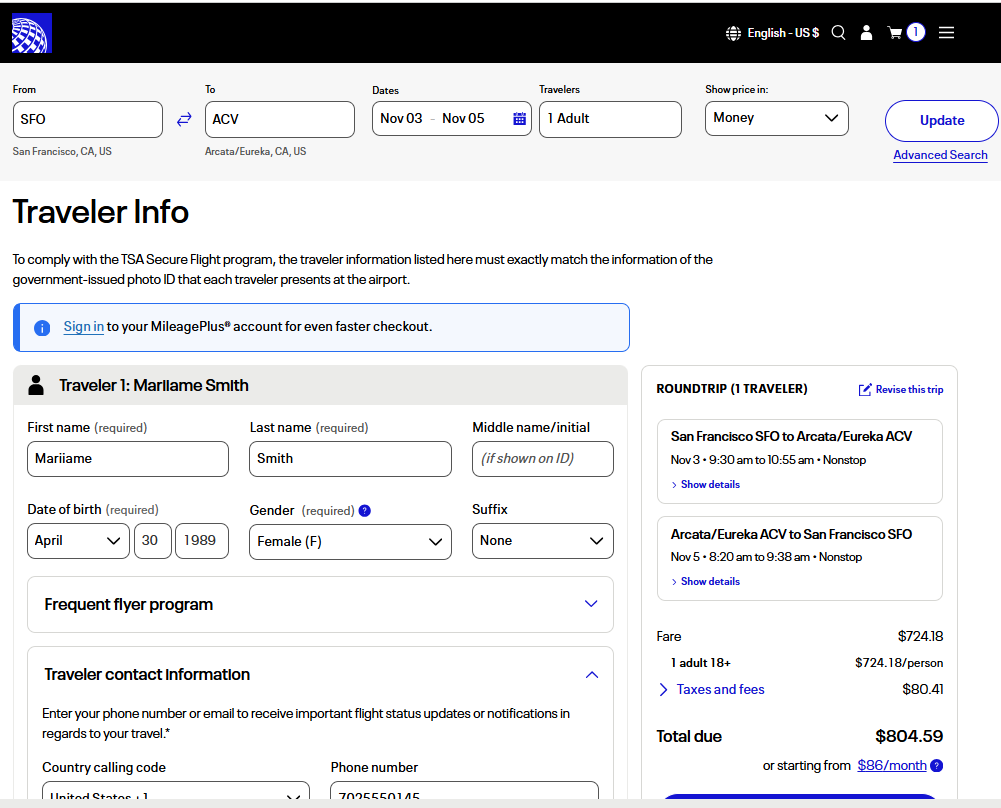This screenshot has height=808, width=1001.
Task: Collapse Traveler contact information section
Action: tap(591, 675)
